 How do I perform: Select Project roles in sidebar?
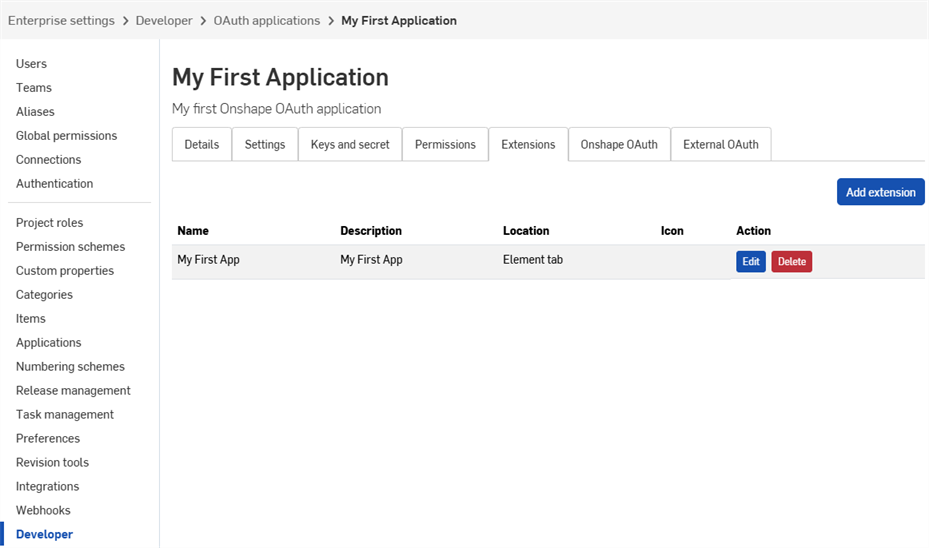coord(49,223)
